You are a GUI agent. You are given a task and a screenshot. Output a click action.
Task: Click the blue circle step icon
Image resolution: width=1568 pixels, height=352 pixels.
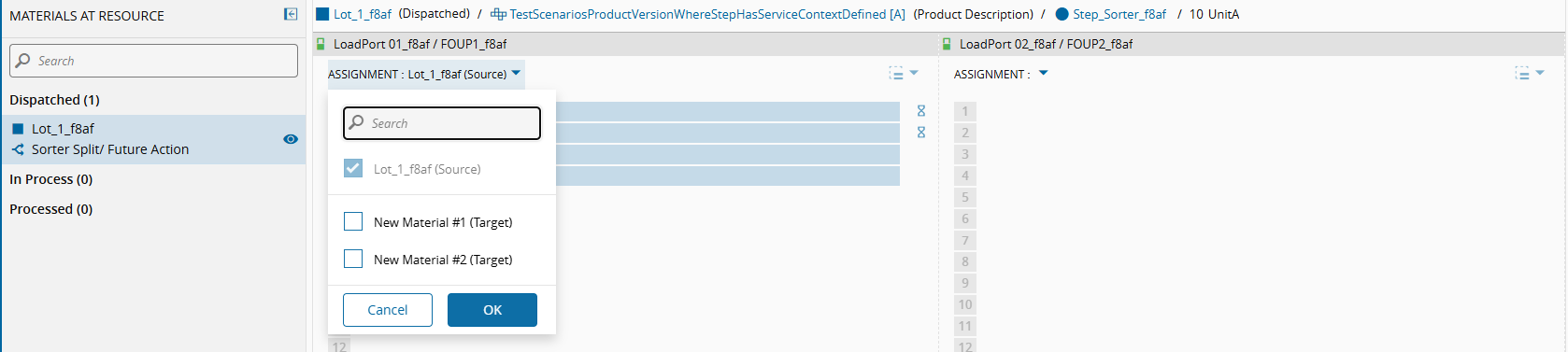(1062, 14)
